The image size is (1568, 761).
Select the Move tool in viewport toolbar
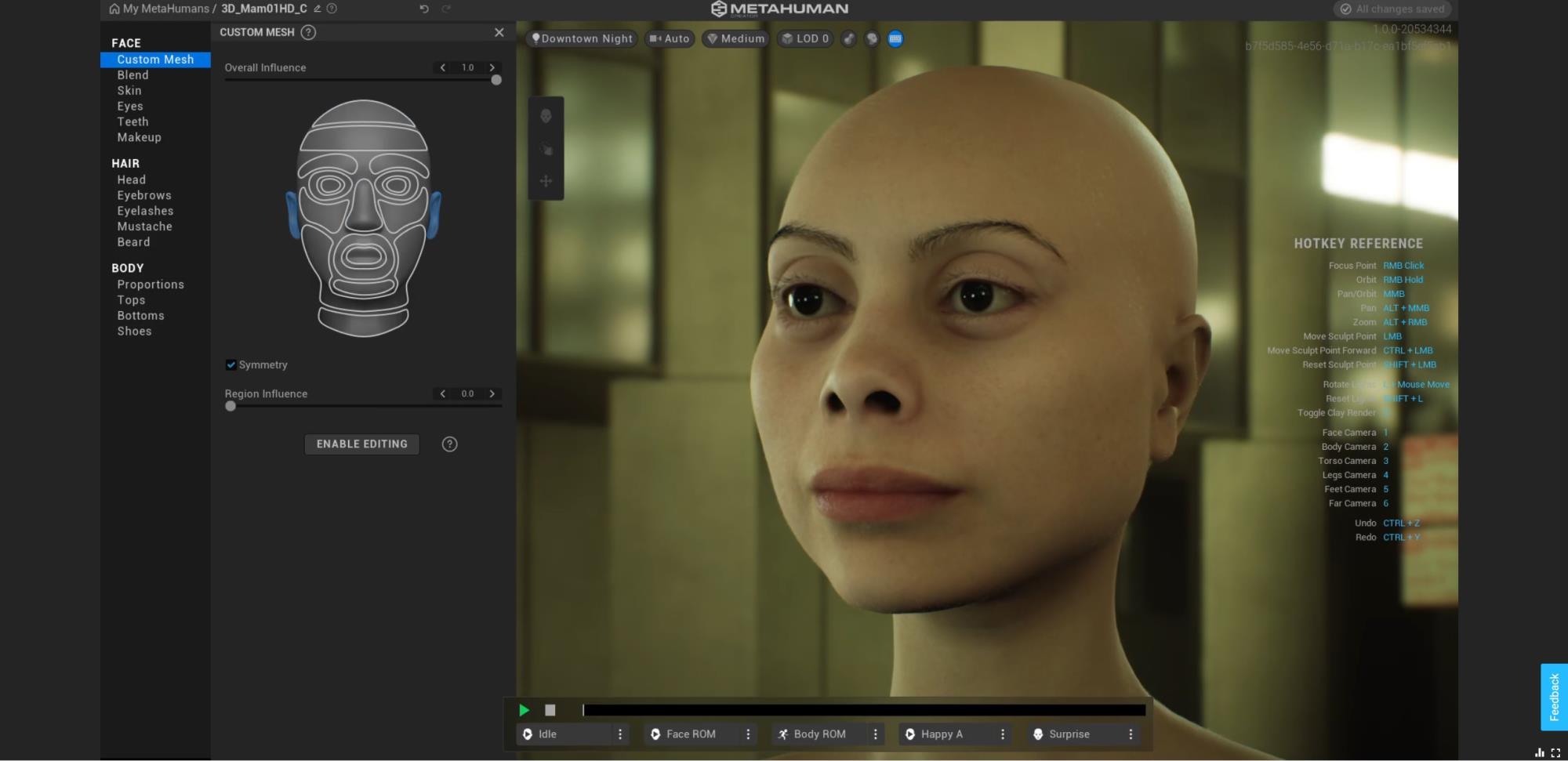546,181
